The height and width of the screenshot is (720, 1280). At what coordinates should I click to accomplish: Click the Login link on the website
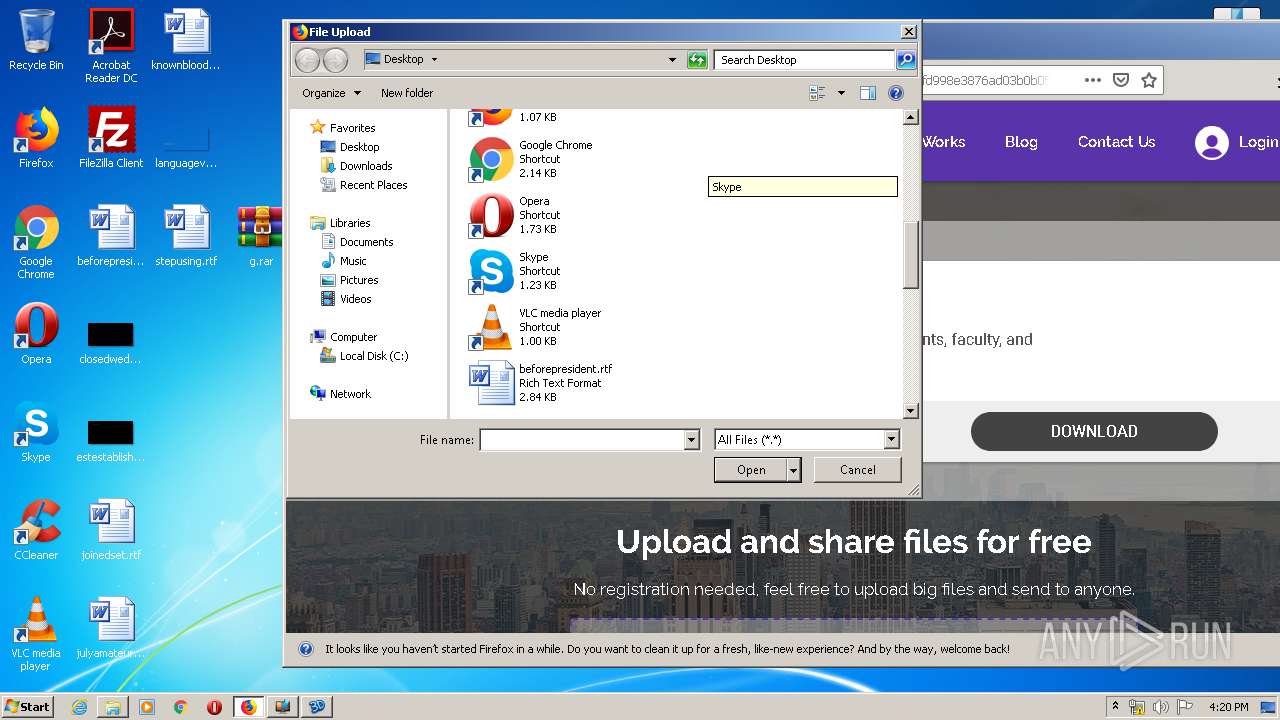pyautogui.click(x=1237, y=142)
